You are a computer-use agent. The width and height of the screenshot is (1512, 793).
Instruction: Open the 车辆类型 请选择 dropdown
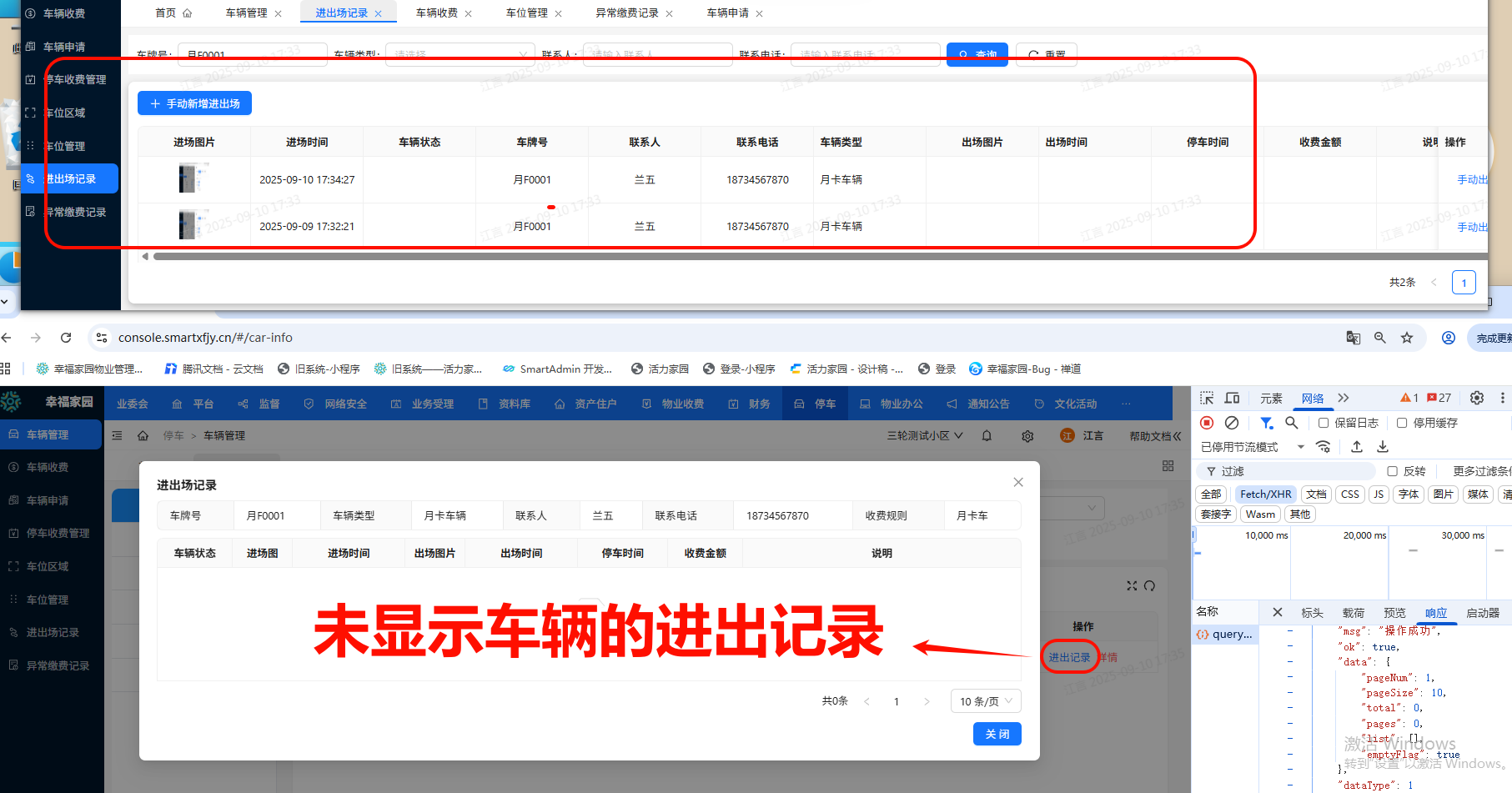[459, 53]
